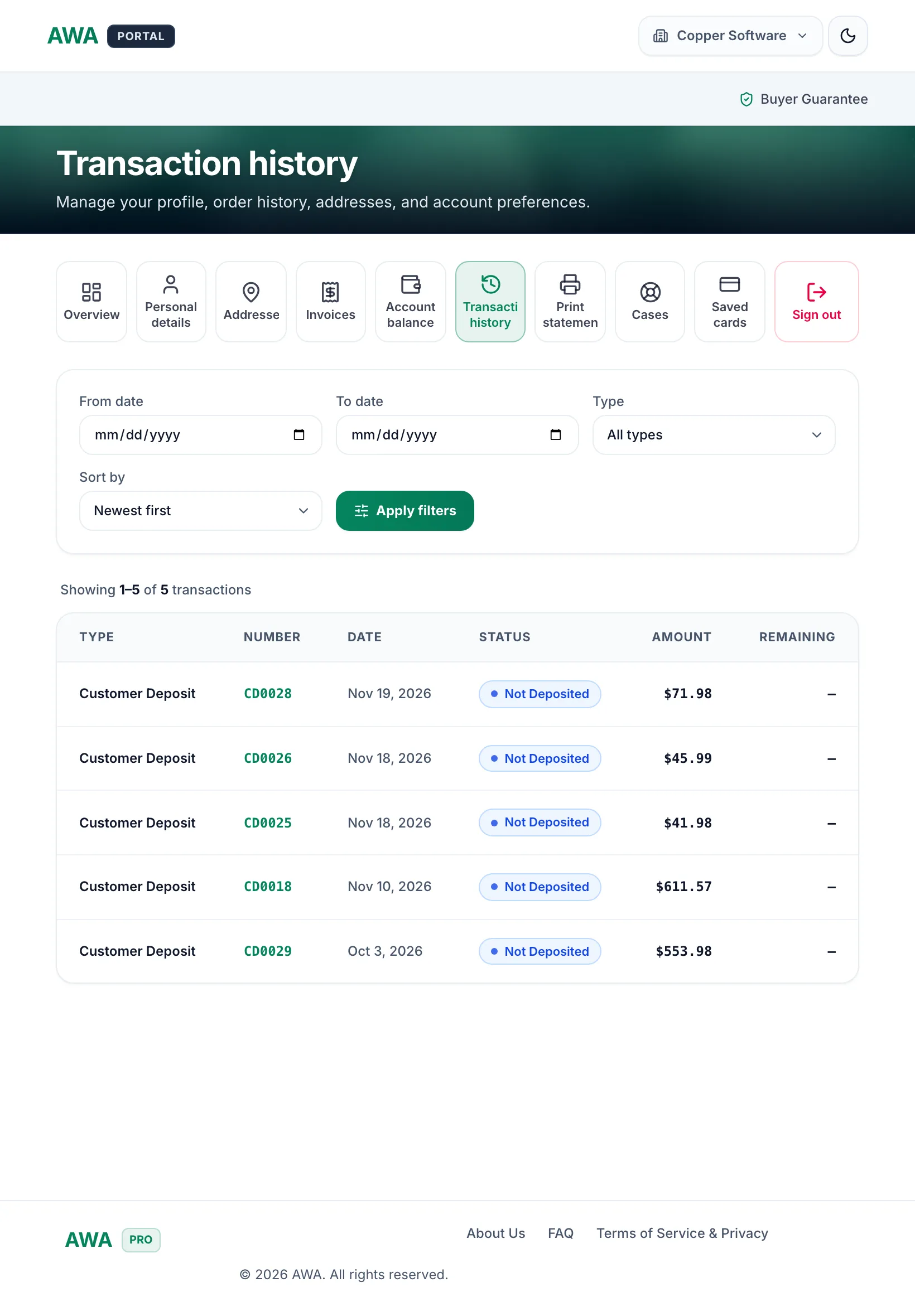Switch to the Addresses tab
This screenshot has width=915, height=1316.
point(251,302)
